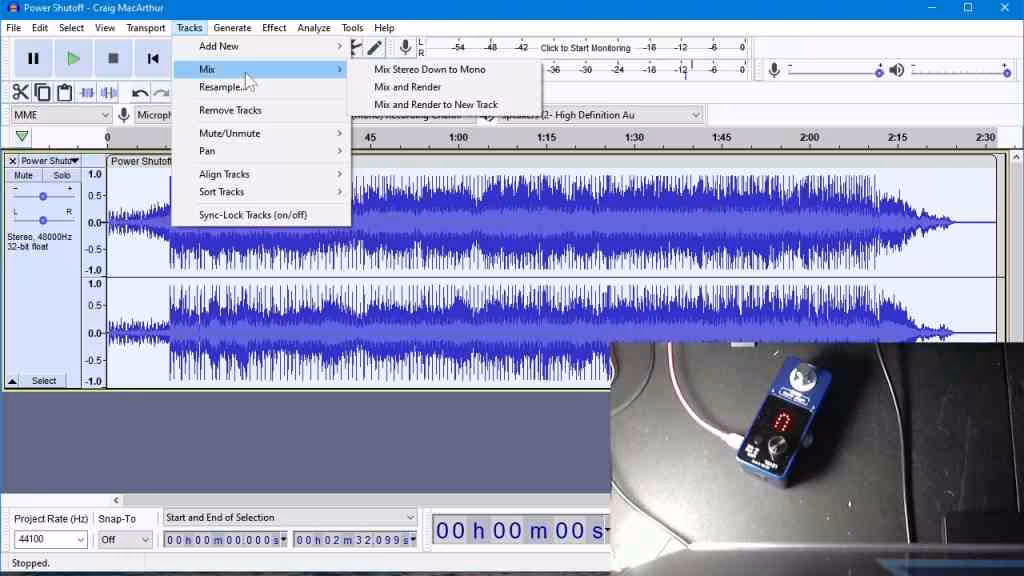Viewport: 1024px width, 576px height.
Task: Select the Draw pencil tool
Action: (375, 47)
